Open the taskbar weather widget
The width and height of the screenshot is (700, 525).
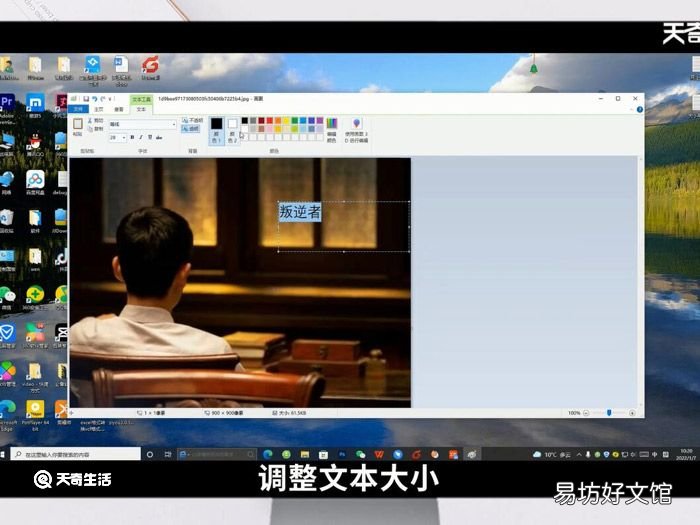tap(552, 454)
